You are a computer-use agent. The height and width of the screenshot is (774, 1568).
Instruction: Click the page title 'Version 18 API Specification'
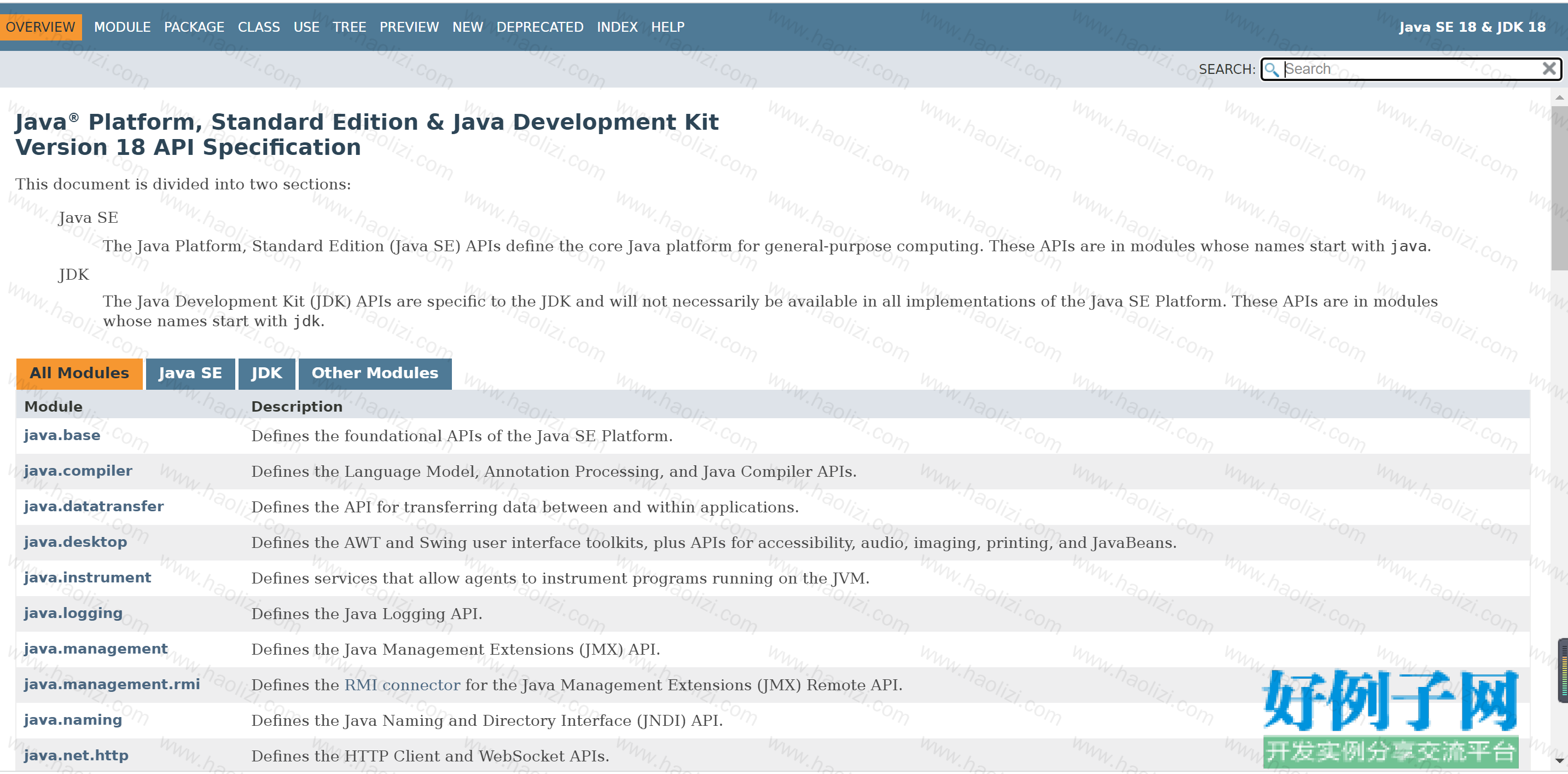click(x=188, y=147)
